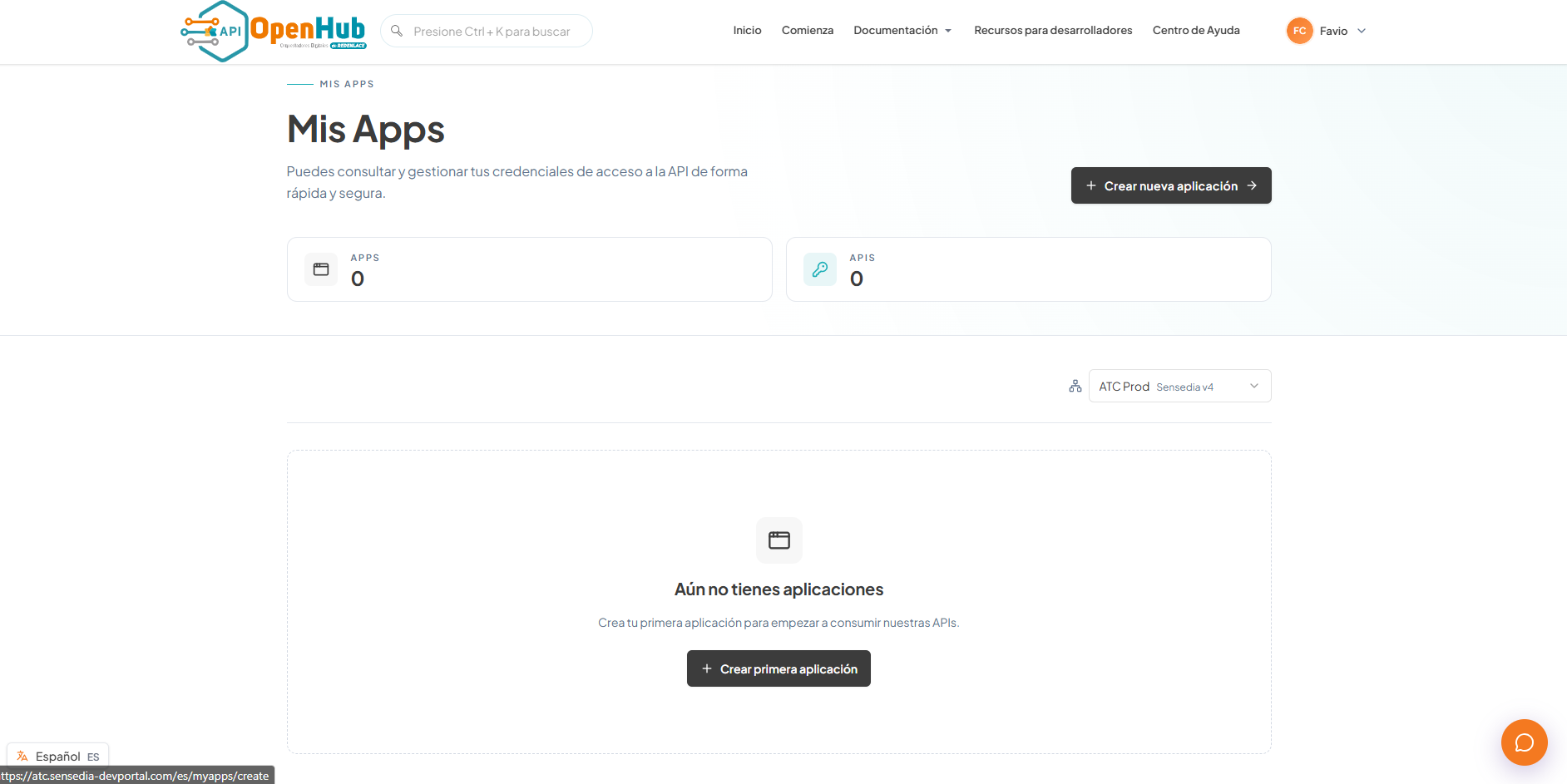This screenshot has width=1567, height=784.
Task: Click the APIs key icon
Action: click(x=820, y=269)
